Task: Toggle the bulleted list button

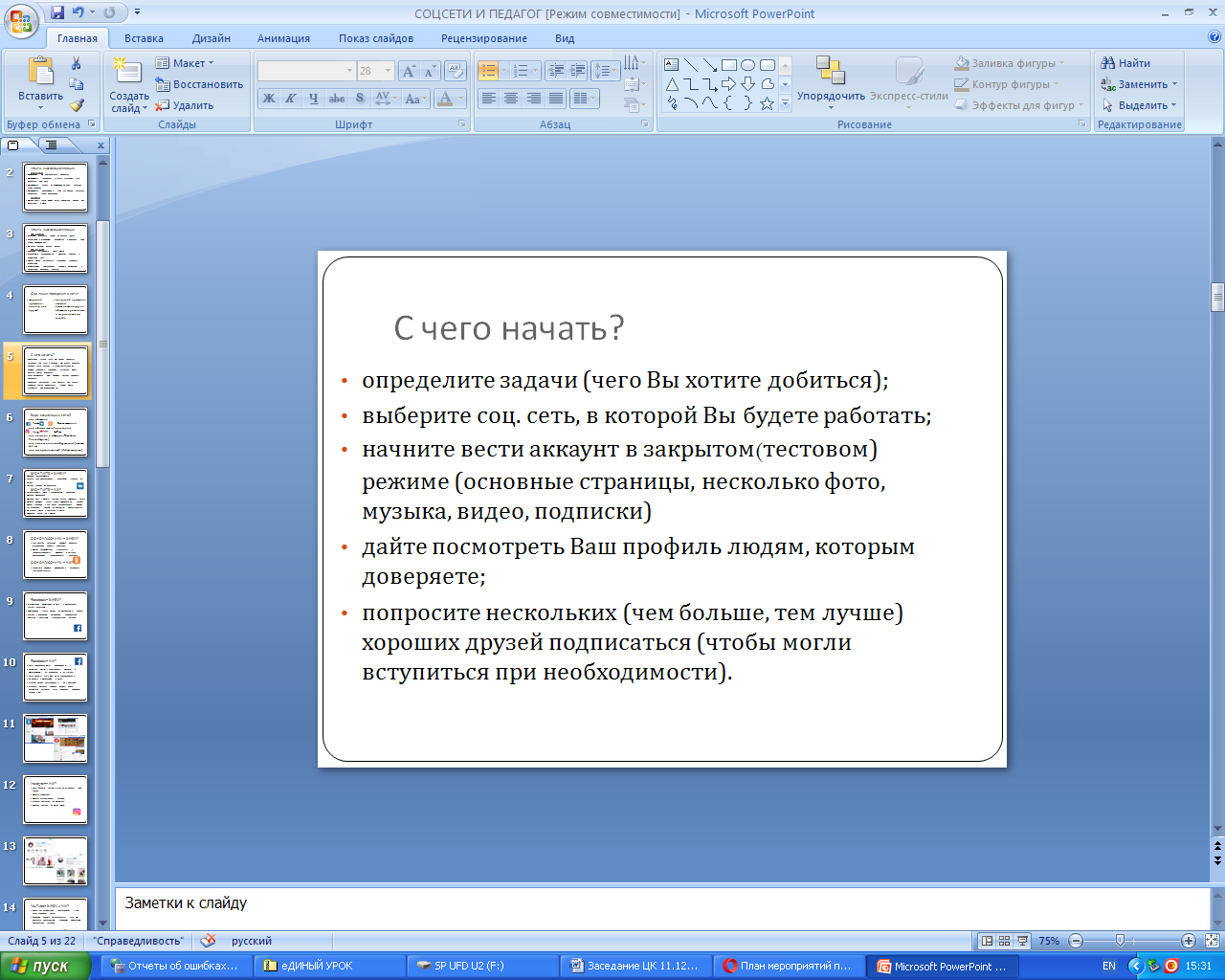Action: coord(488,71)
